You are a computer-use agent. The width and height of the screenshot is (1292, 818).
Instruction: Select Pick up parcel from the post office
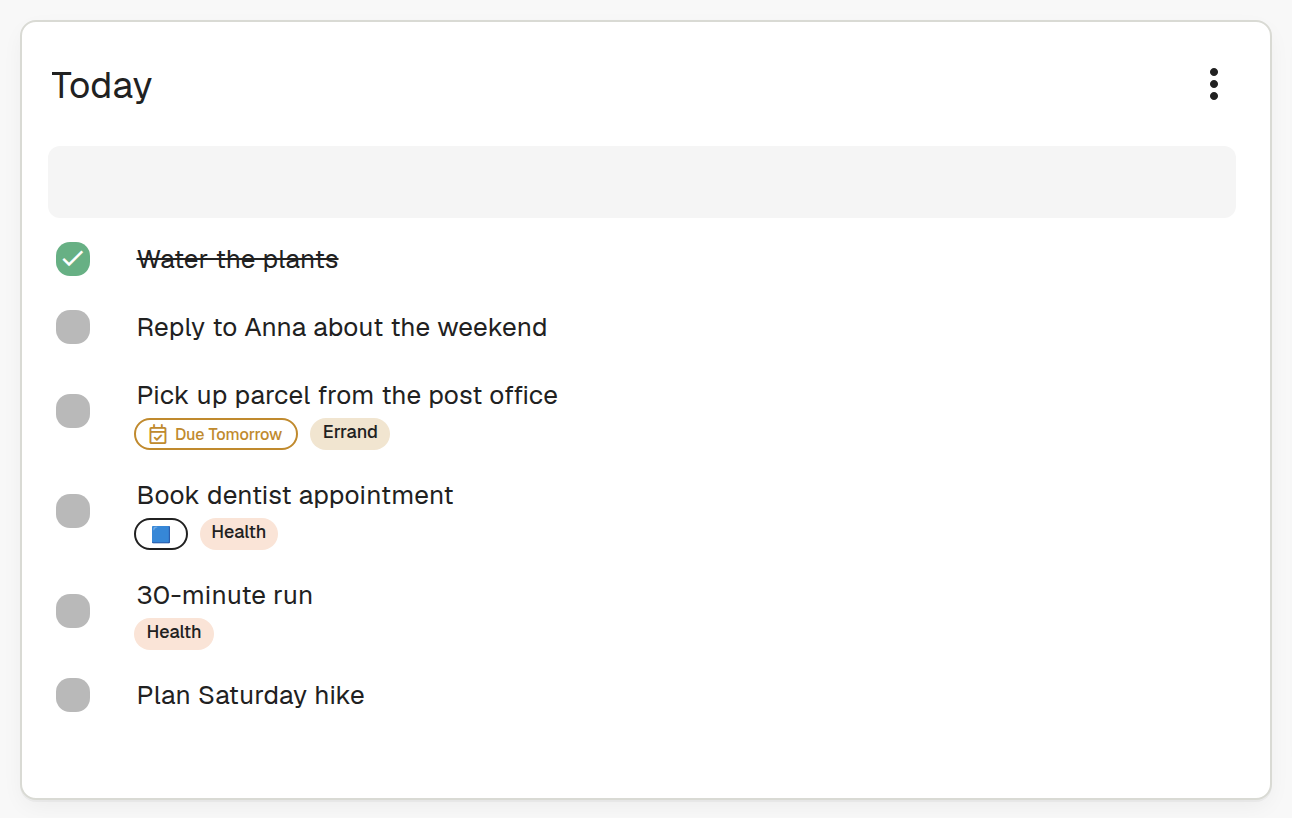click(x=347, y=396)
